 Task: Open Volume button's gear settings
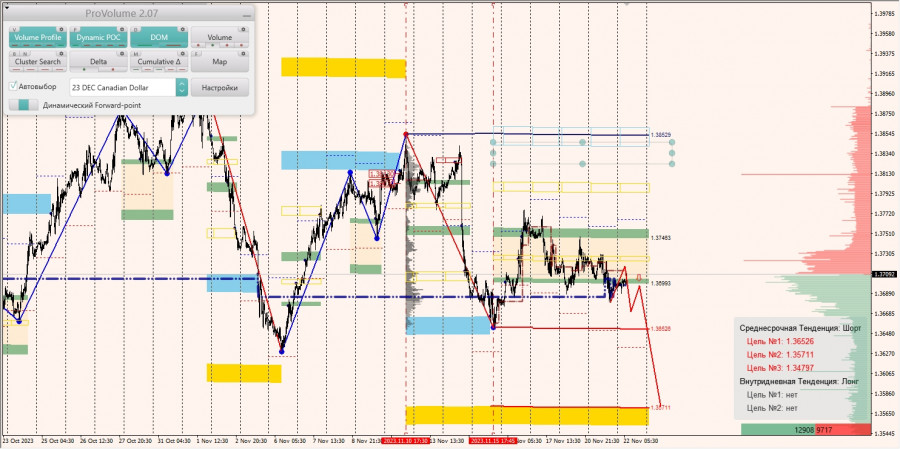(x=243, y=29)
